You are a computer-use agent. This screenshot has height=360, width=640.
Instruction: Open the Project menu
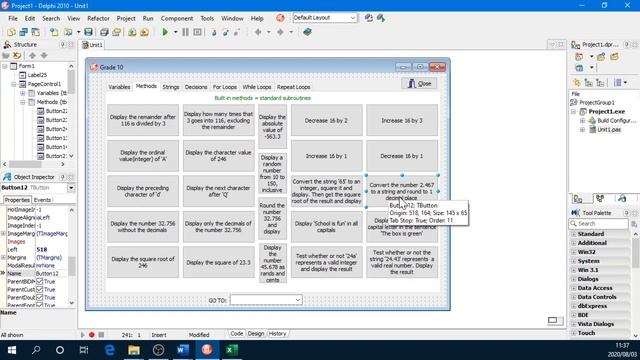coord(126,18)
